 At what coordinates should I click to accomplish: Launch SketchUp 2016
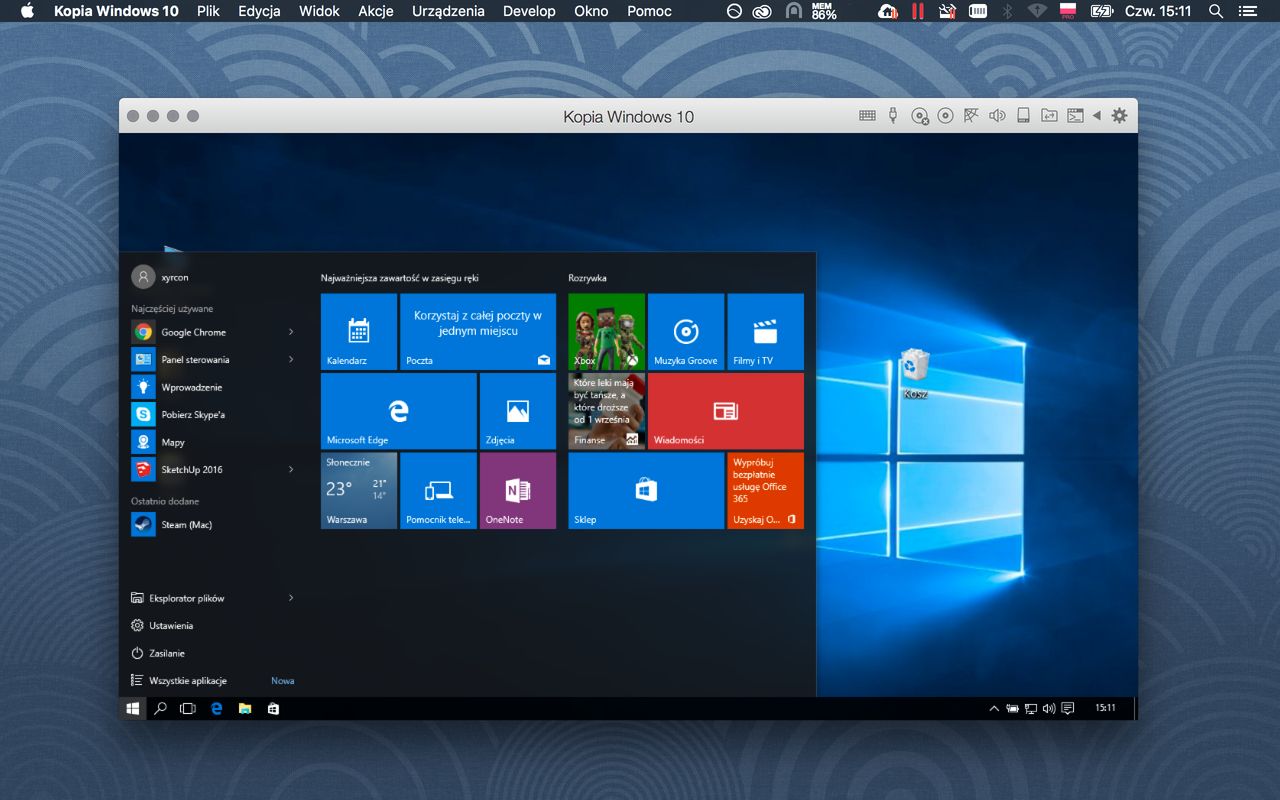(x=213, y=469)
